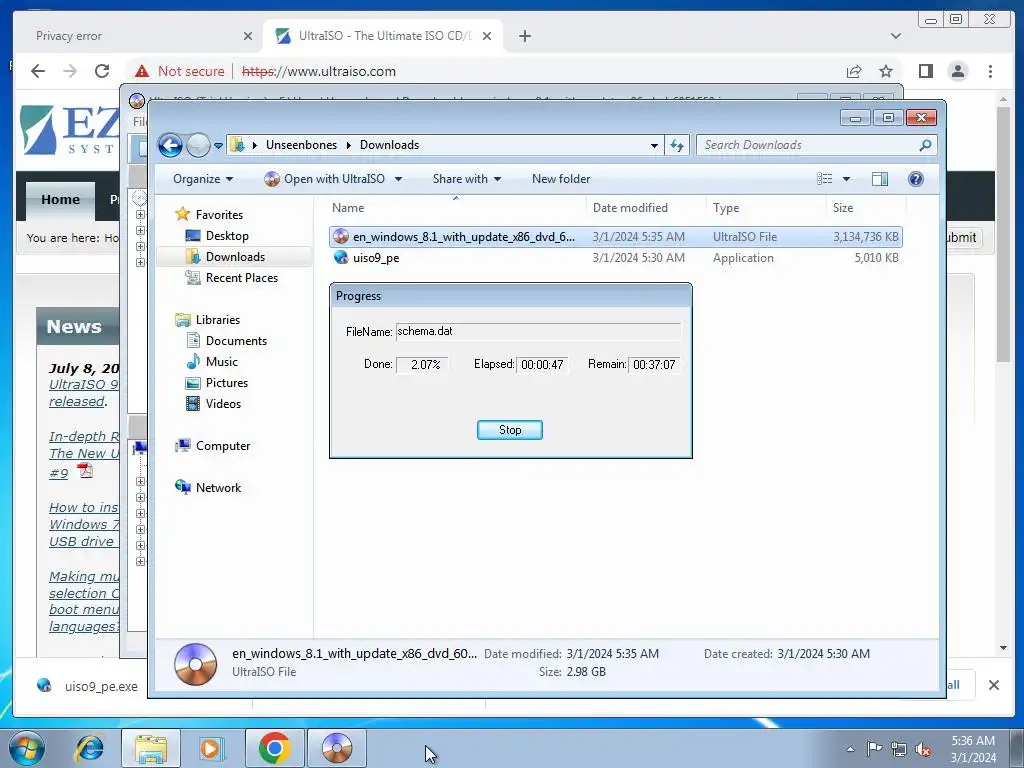Click the Stop button in Progress dialog
1024x768 pixels.
(510, 430)
